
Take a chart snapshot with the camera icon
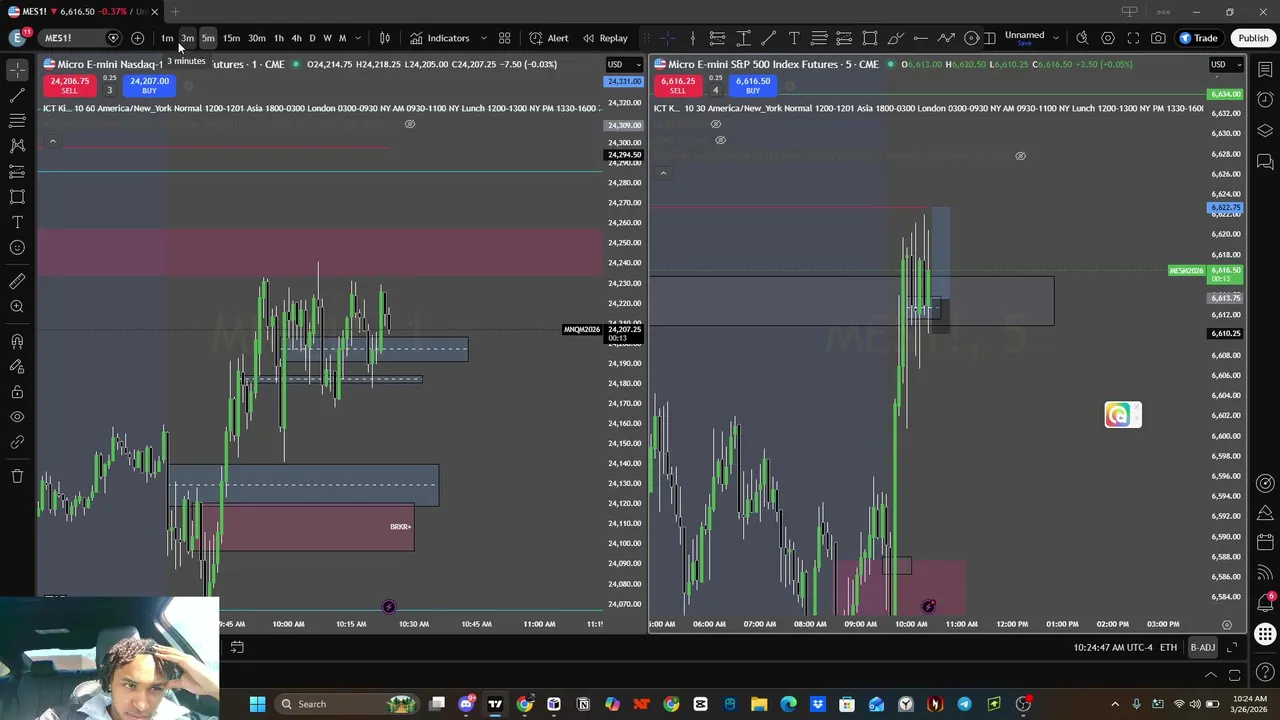[1158, 38]
